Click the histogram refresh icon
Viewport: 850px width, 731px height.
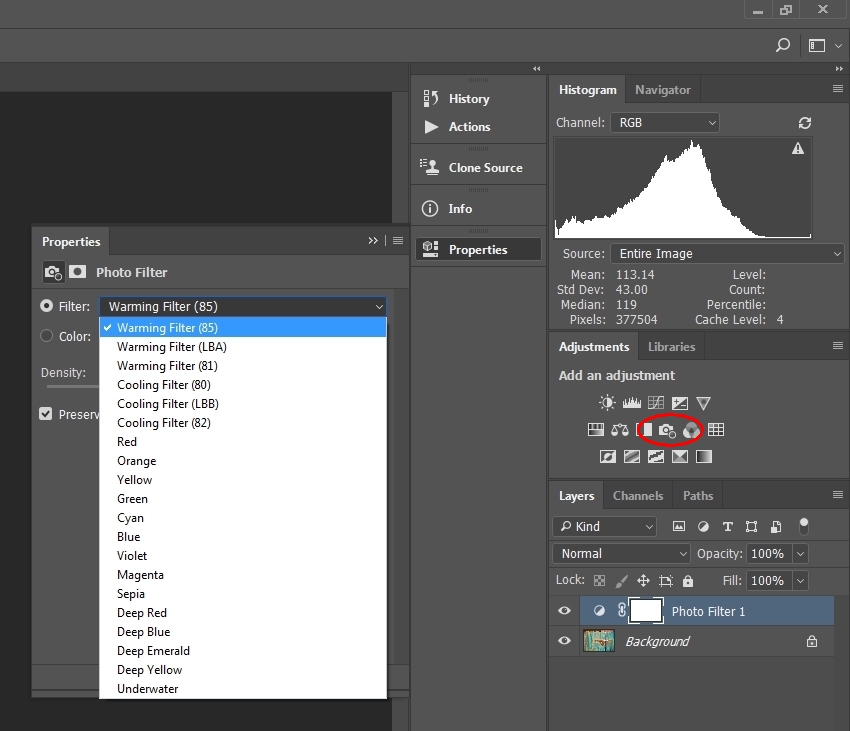[x=804, y=123]
